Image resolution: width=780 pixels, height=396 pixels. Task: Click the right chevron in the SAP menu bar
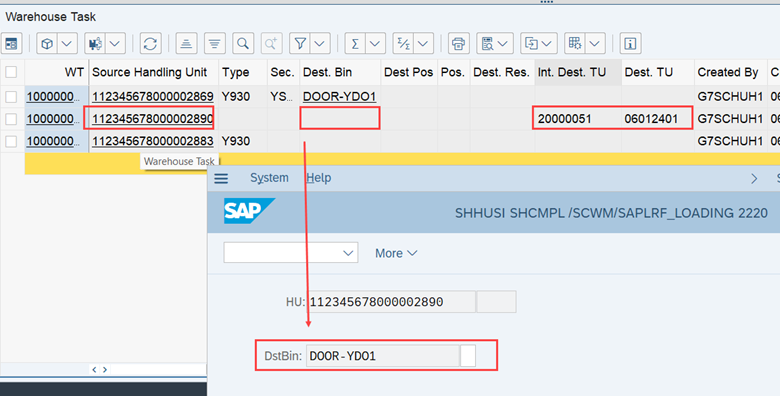(754, 179)
